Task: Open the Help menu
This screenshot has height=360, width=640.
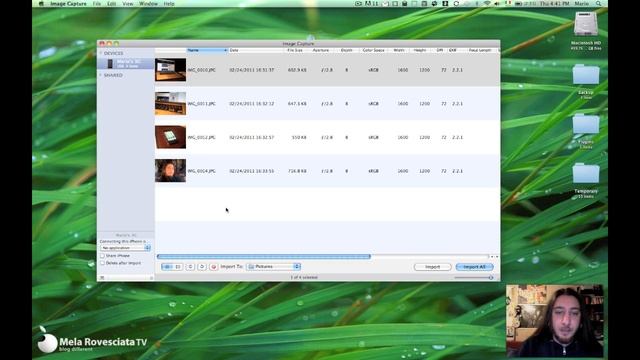Action: click(169, 4)
